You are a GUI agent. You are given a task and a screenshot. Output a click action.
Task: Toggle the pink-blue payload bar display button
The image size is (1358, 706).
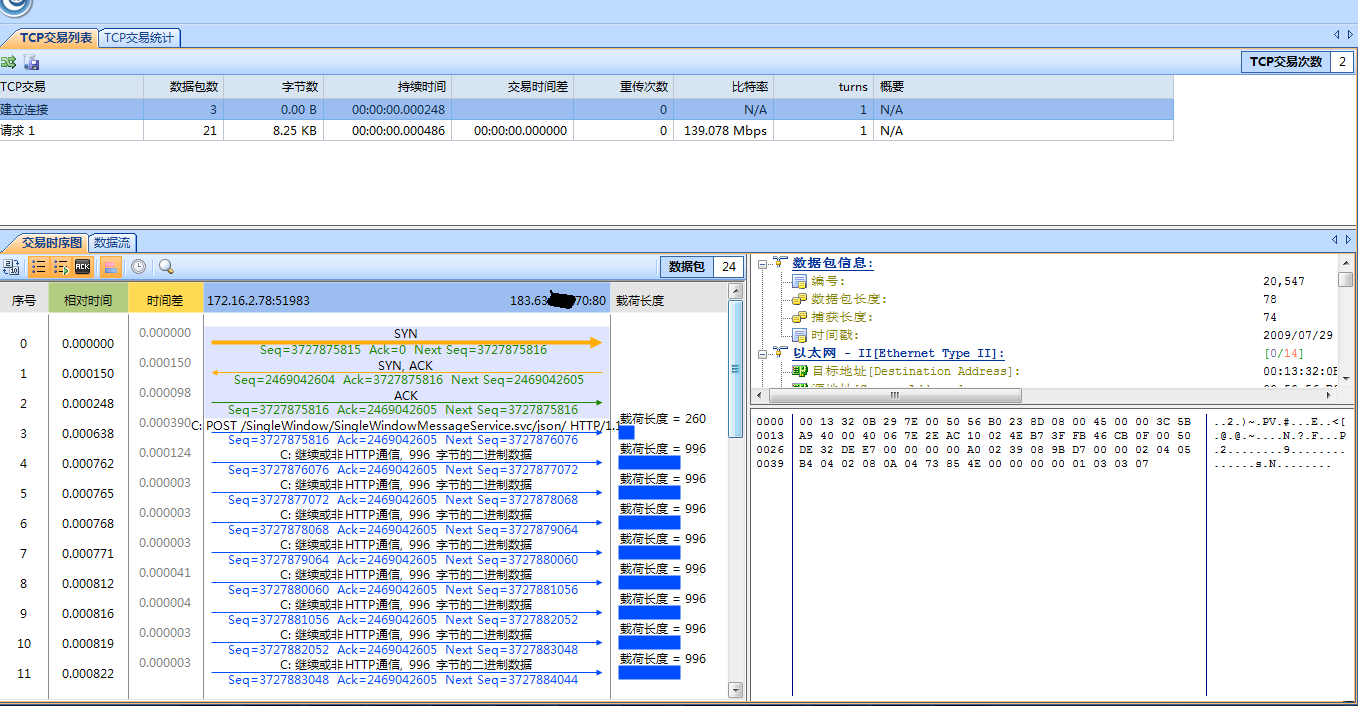pyautogui.click(x=111, y=267)
